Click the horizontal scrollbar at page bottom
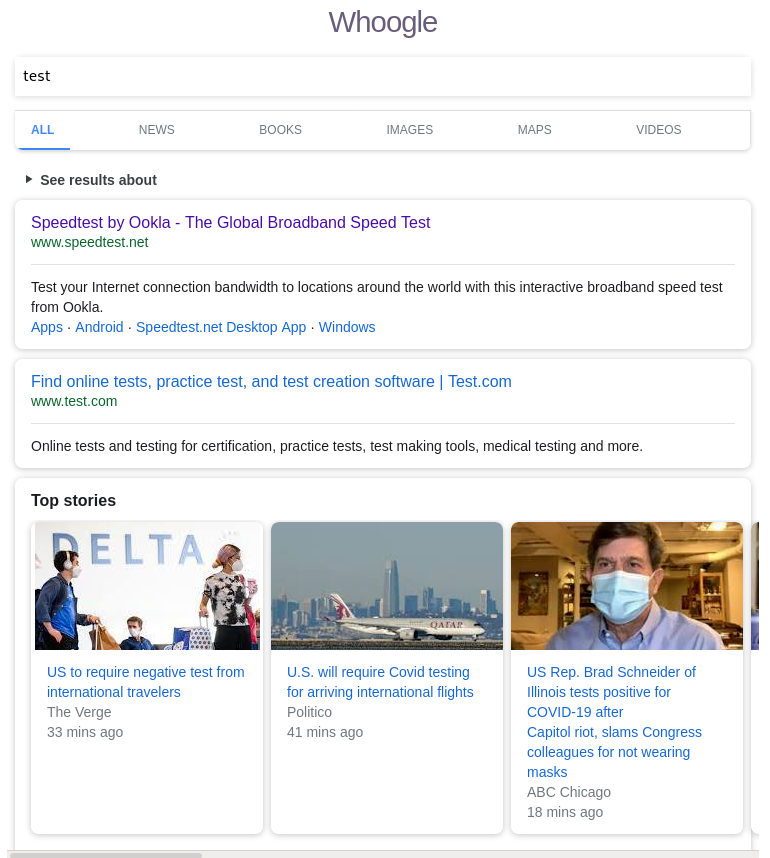 [106, 855]
